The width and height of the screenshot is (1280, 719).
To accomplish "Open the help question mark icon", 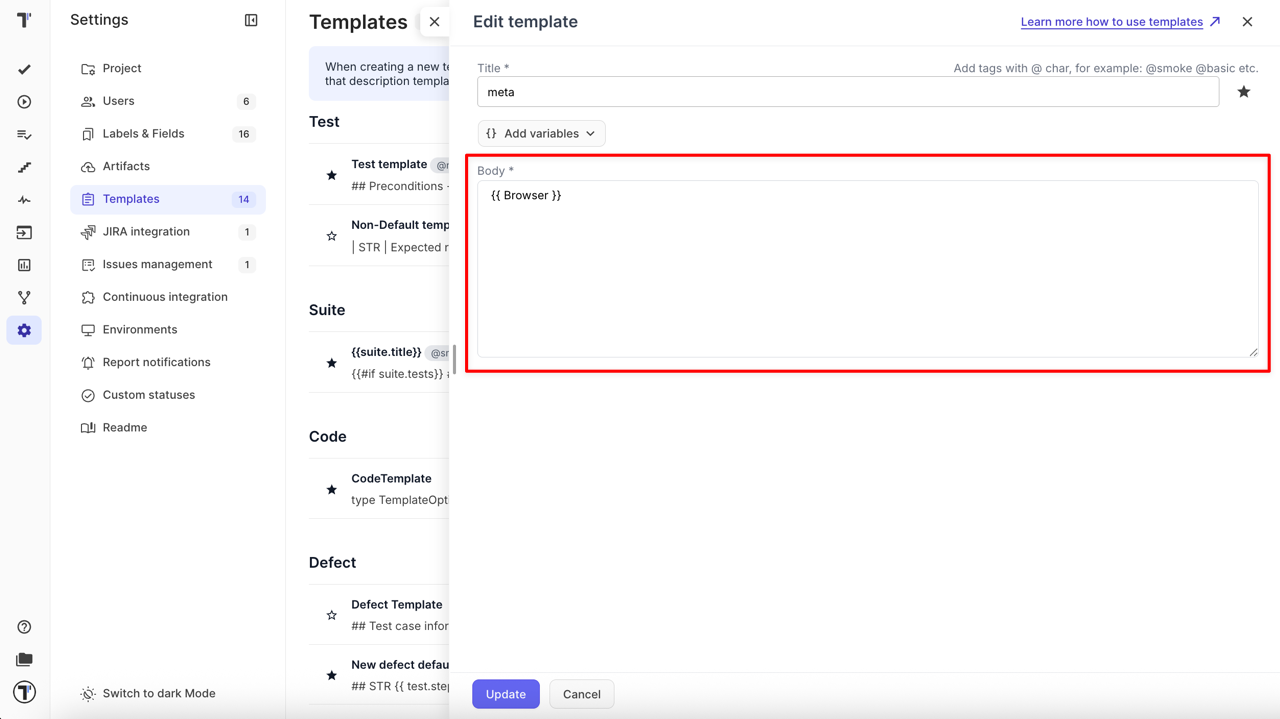I will [x=24, y=627].
